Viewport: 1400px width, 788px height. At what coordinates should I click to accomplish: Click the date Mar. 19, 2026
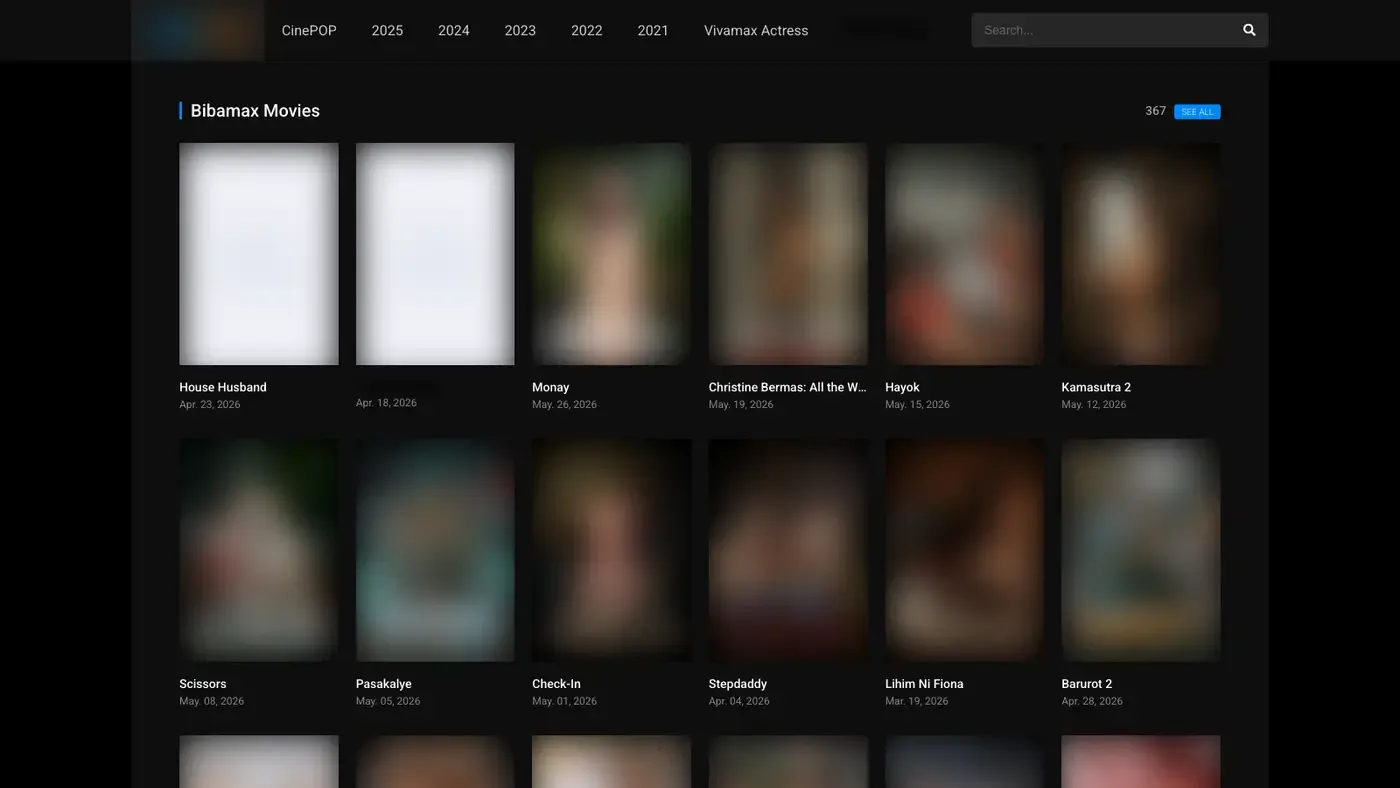pyautogui.click(x=917, y=701)
